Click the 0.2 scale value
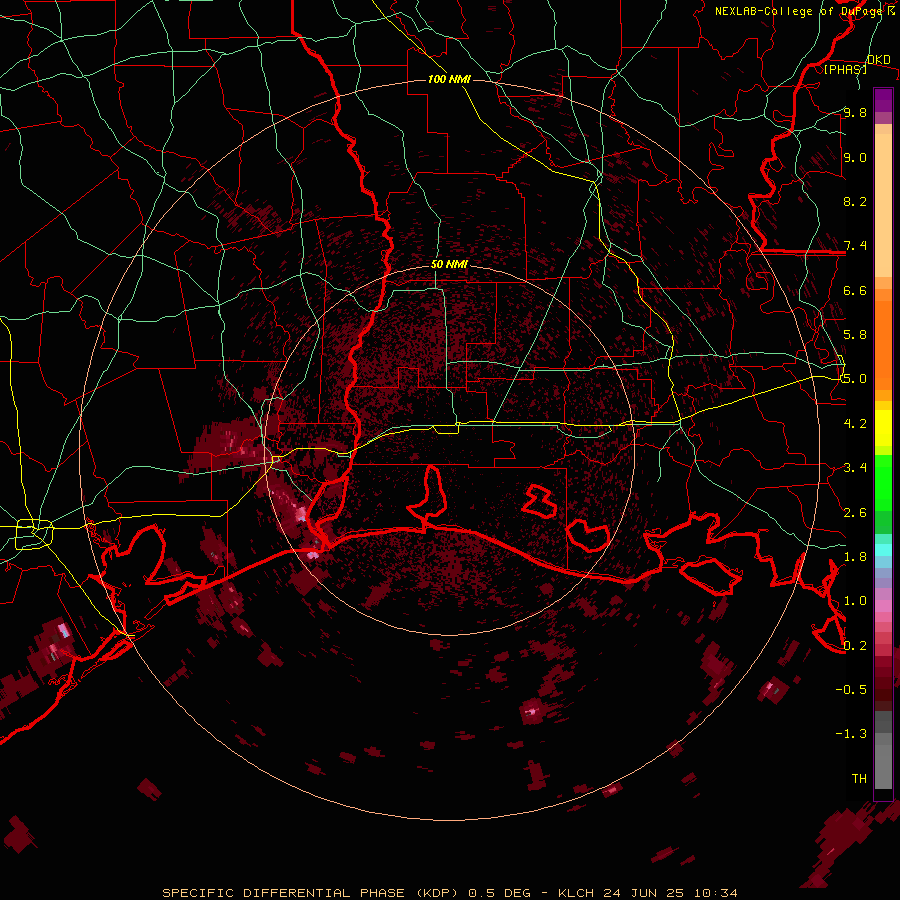 pyautogui.click(x=855, y=646)
